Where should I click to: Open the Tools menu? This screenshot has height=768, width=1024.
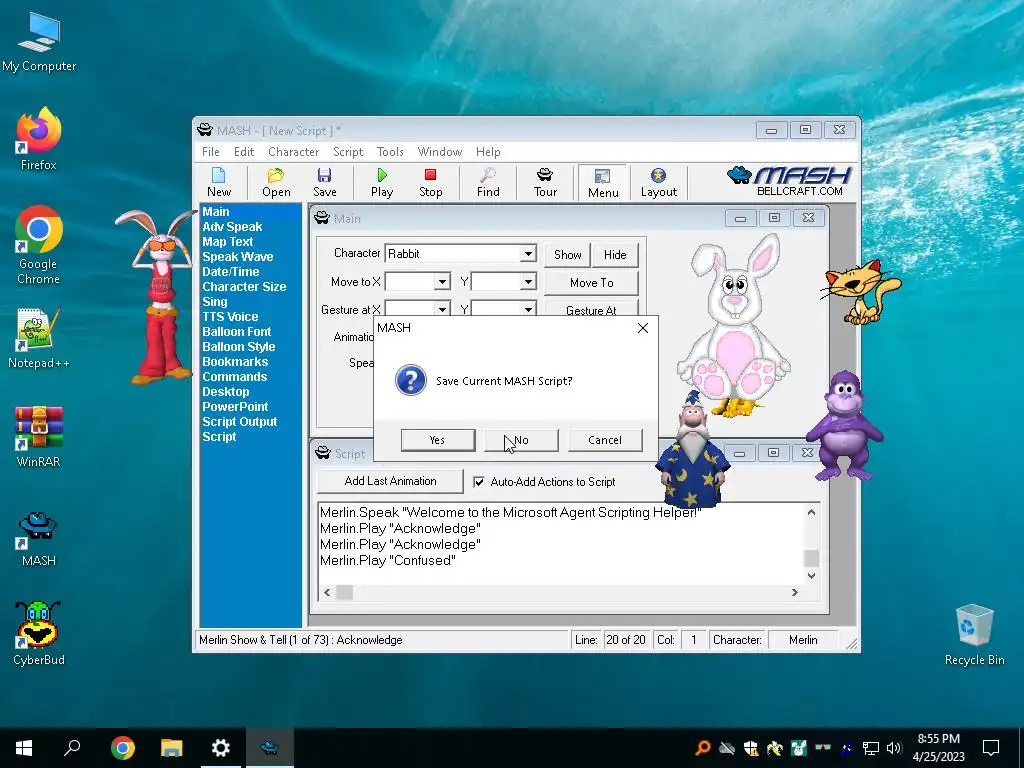(x=390, y=152)
